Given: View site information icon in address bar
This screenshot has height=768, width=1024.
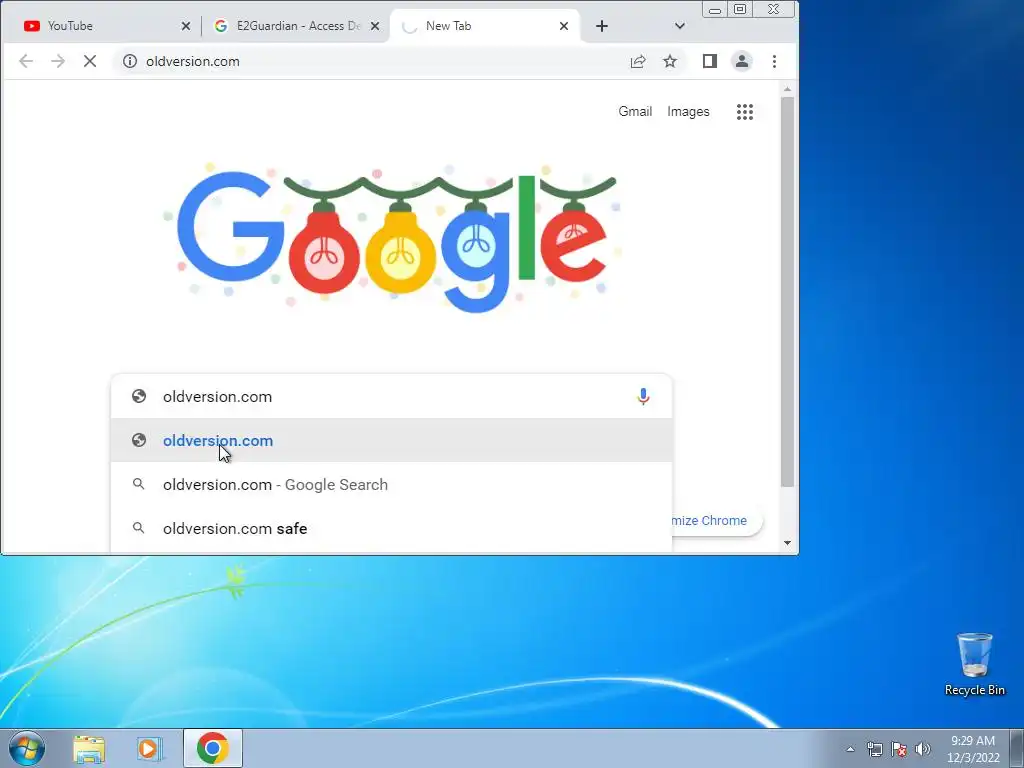Looking at the screenshot, I should (130, 61).
